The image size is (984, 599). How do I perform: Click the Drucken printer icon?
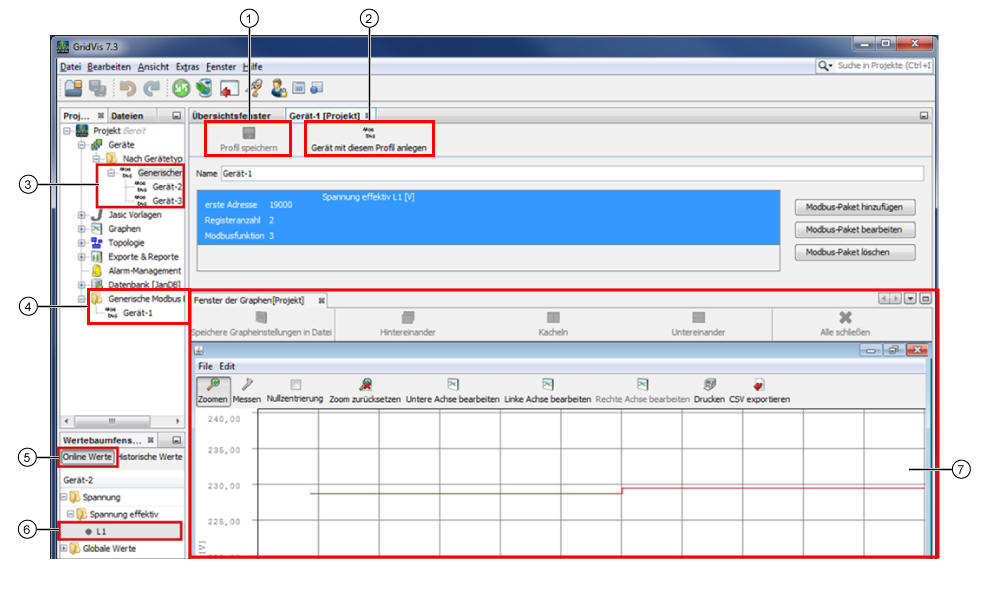click(709, 384)
